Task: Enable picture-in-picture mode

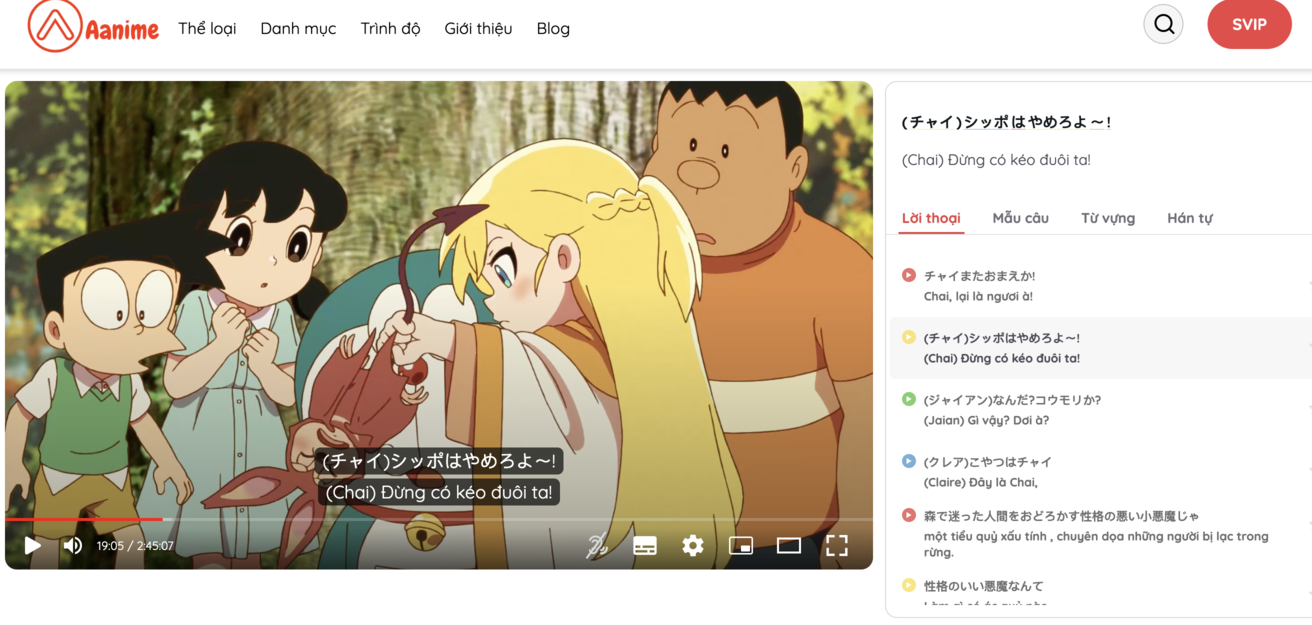Action: click(x=742, y=545)
